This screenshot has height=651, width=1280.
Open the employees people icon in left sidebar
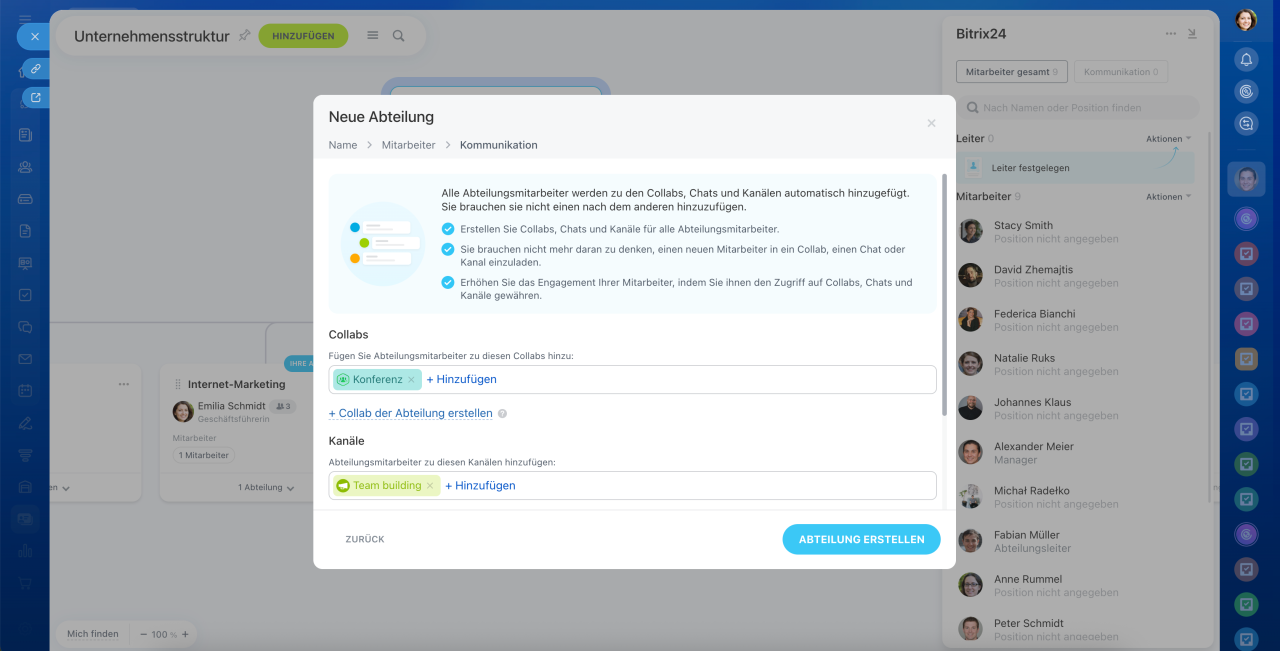[x=25, y=167]
